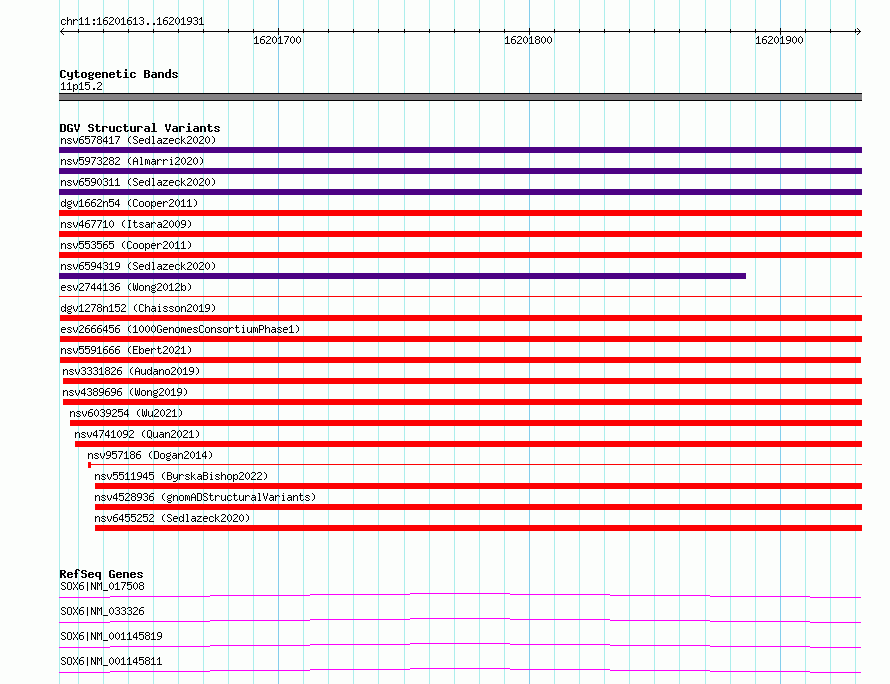Image resolution: width=890 pixels, height=684 pixels.
Task: Click the red bar for nsv3331826
Action: pyautogui.click(x=462, y=381)
